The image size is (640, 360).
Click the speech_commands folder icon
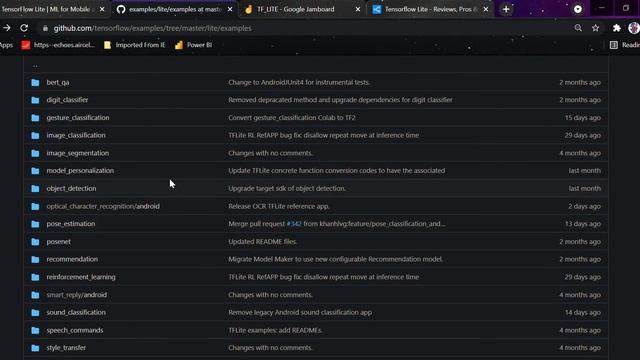click(36, 331)
